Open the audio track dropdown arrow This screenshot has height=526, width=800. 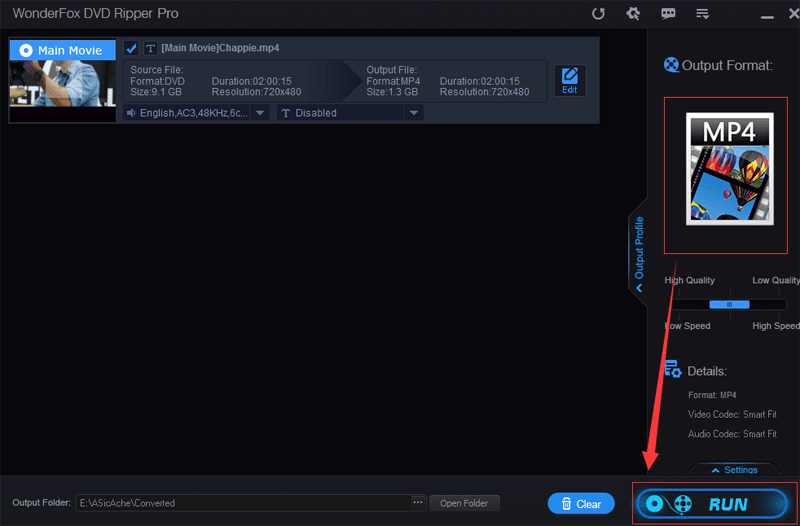coord(260,113)
